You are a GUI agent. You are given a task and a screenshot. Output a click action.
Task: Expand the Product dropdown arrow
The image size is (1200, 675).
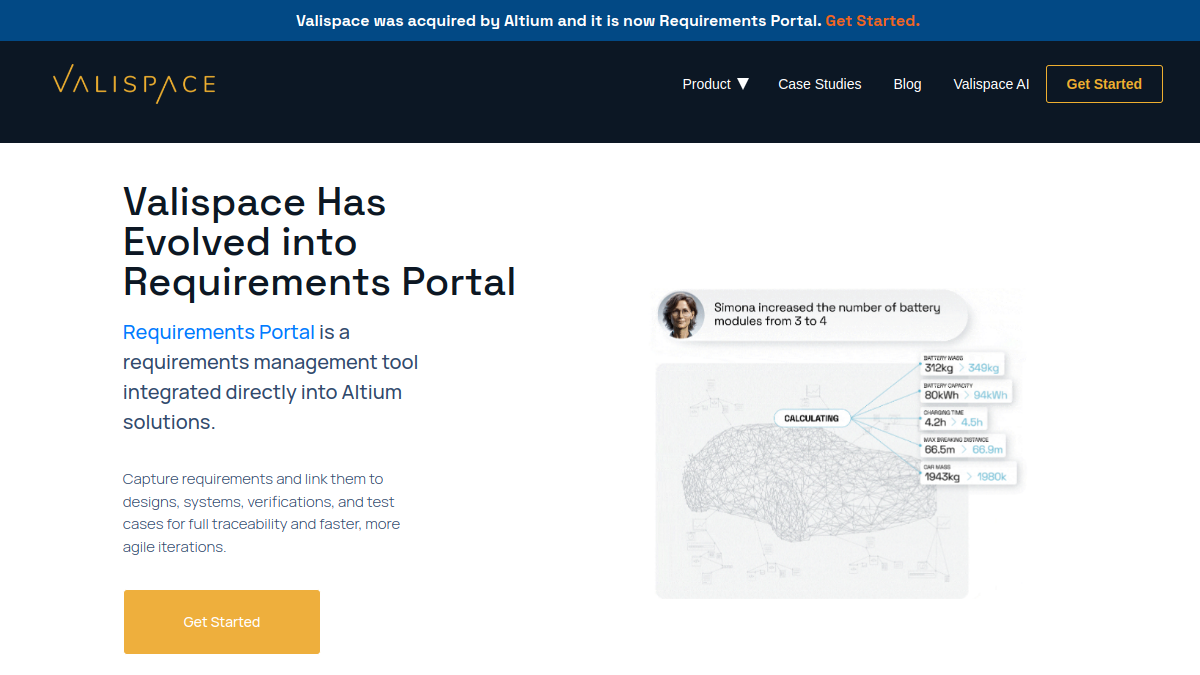click(743, 84)
